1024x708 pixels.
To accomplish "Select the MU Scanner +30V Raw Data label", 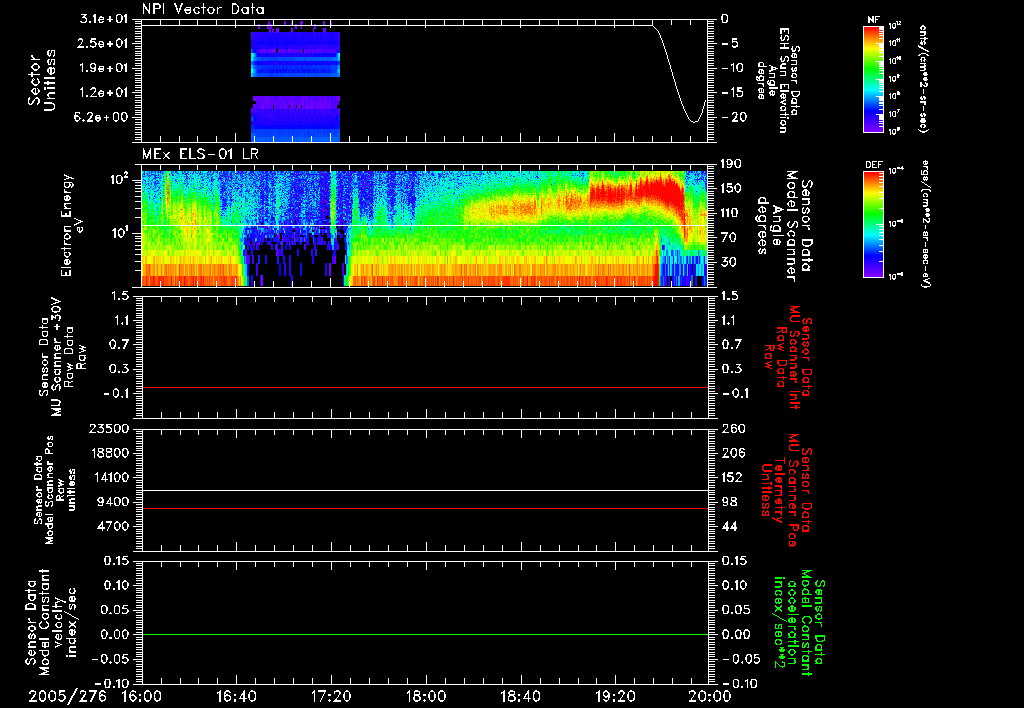I will click(62, 358).
